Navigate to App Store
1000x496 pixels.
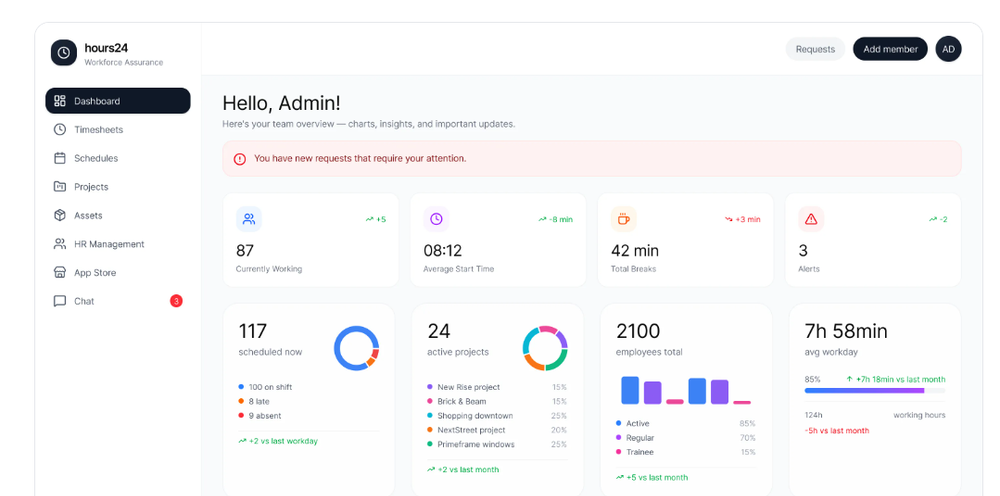[118, 272]
